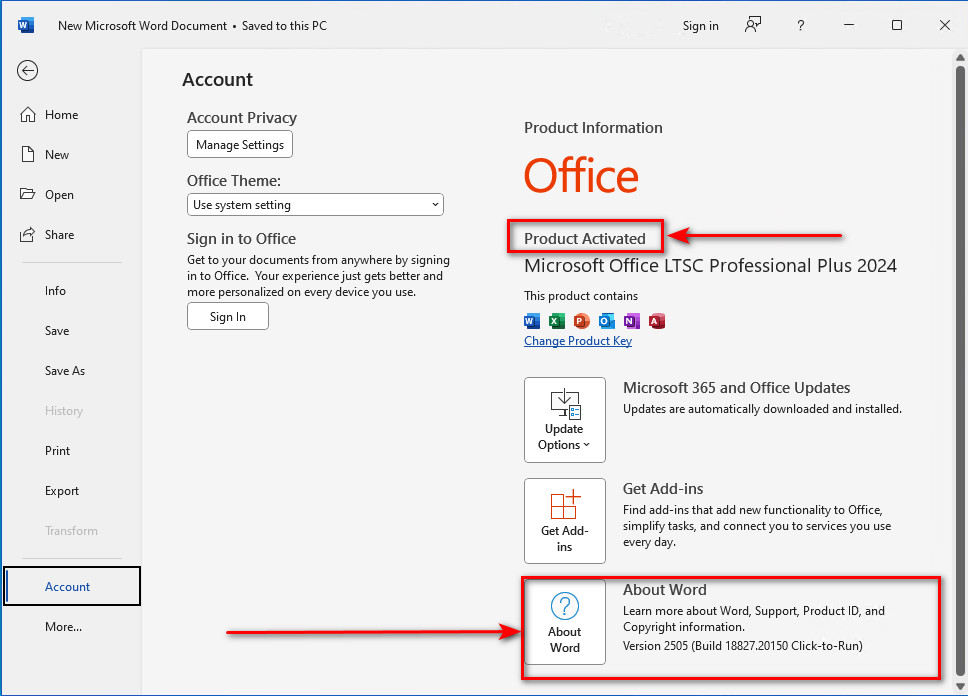Click the Sign In button under Sign in to Office
Screen dimensions: 968x696
[x=228, y=316]
